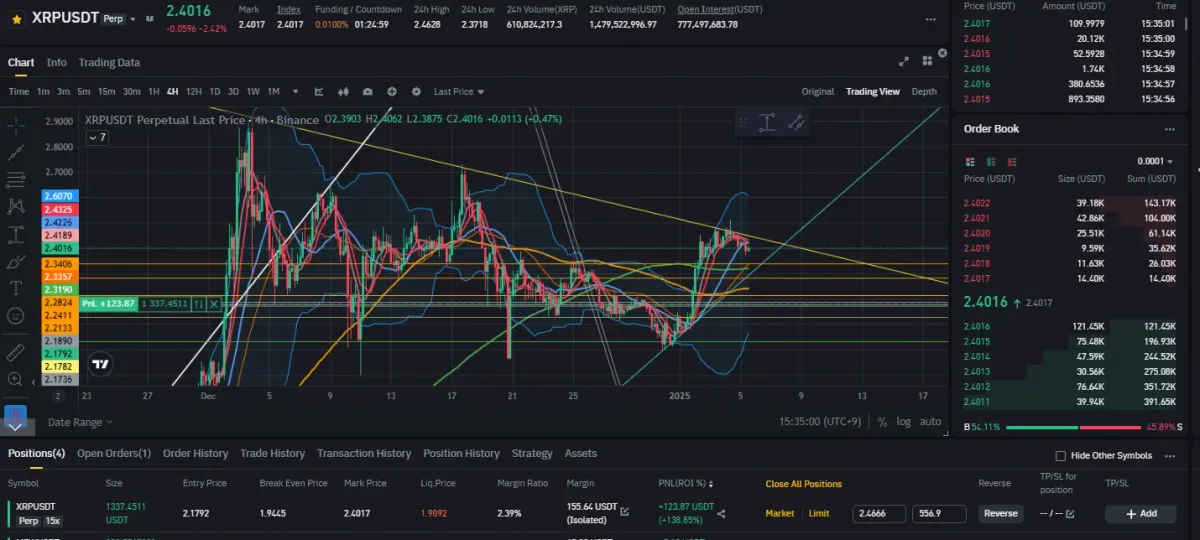
Task: Click Close All Positions link
Action: 804,484
